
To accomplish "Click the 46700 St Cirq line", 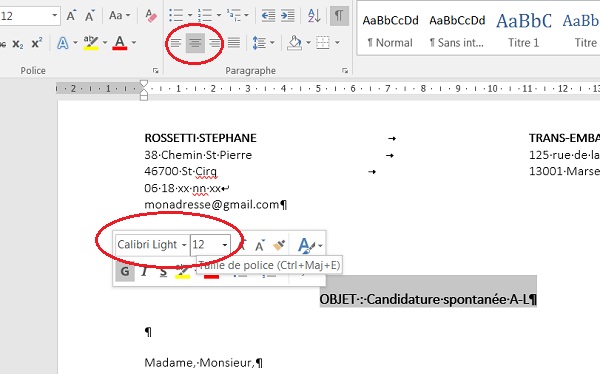I will tap(181, 171).
